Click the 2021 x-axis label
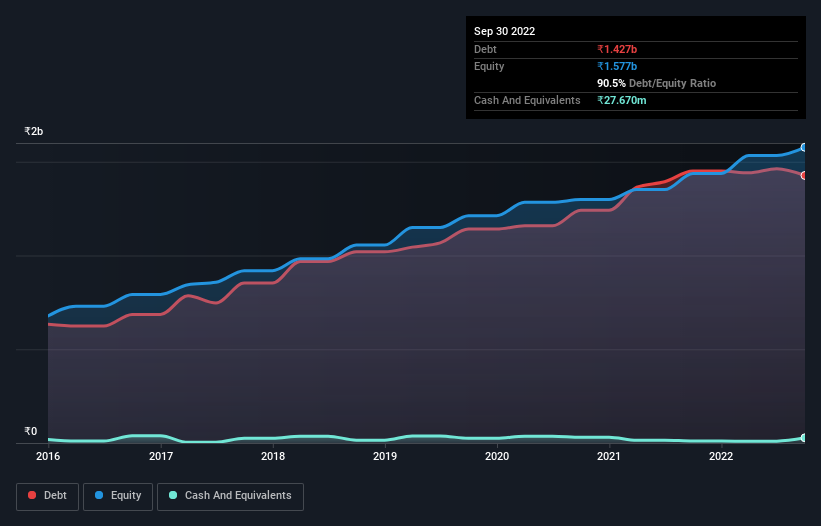The height and width of the screenshot is (526, 821). pos(609,456)
